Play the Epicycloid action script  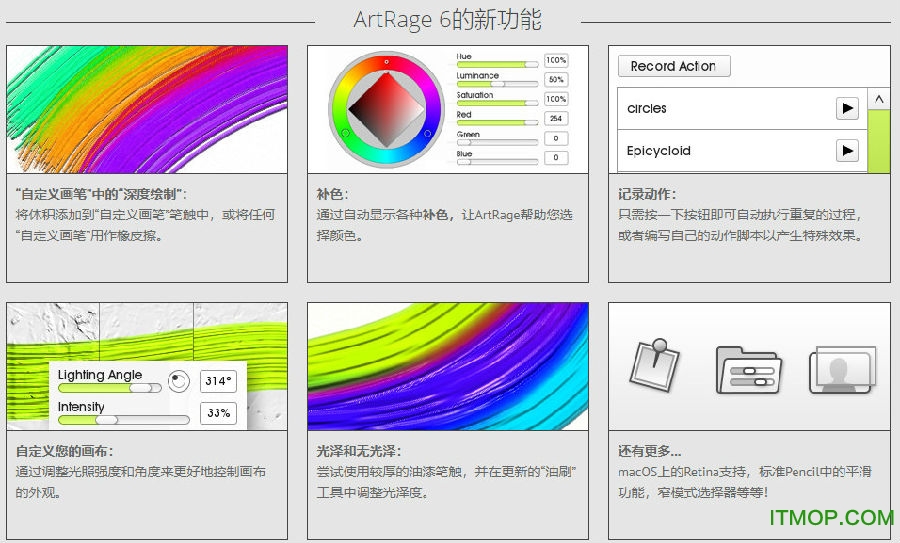pos(847,150)
